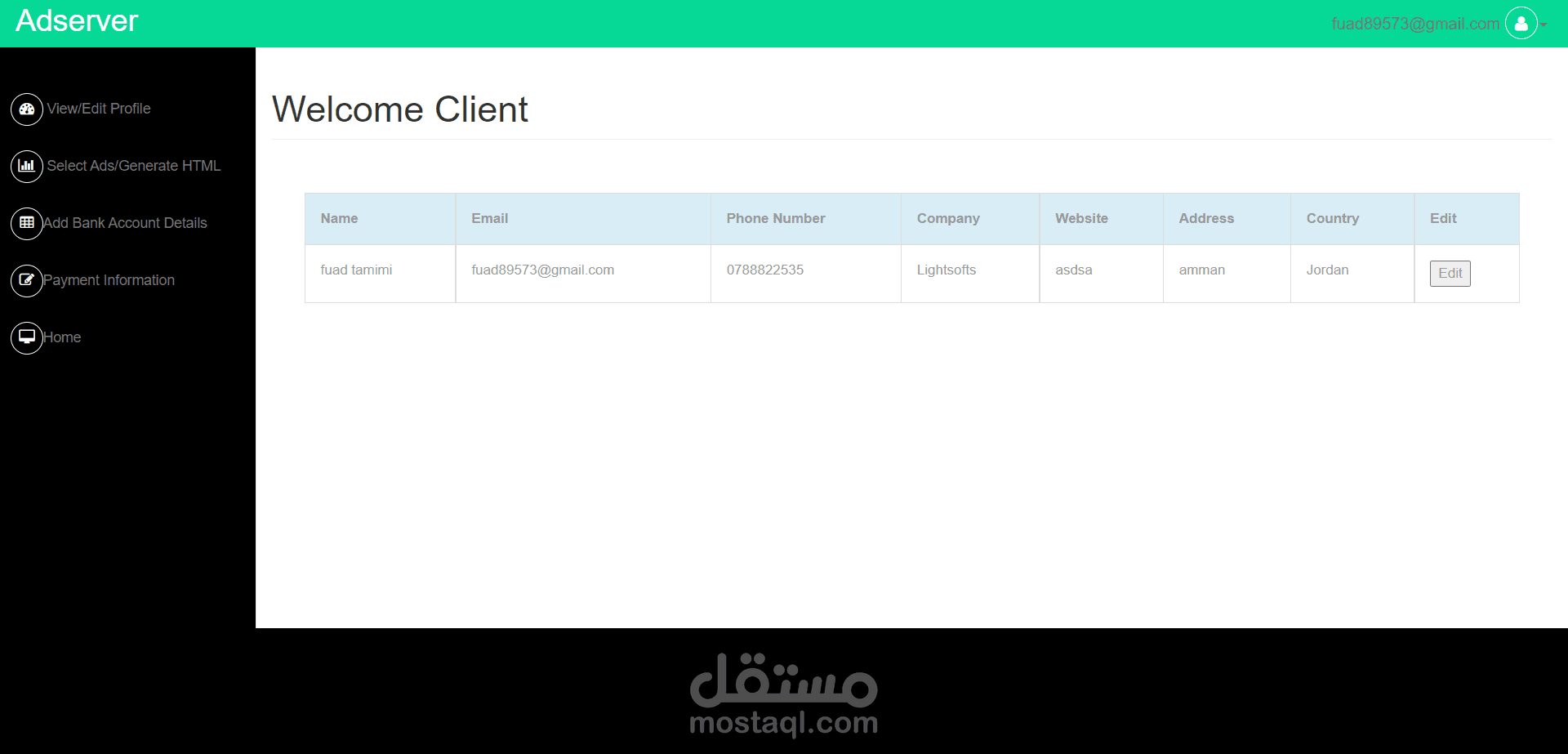Click the Welcome Client heading
The width and height of the screenshot is (1568, 754).
coord(400,109)
